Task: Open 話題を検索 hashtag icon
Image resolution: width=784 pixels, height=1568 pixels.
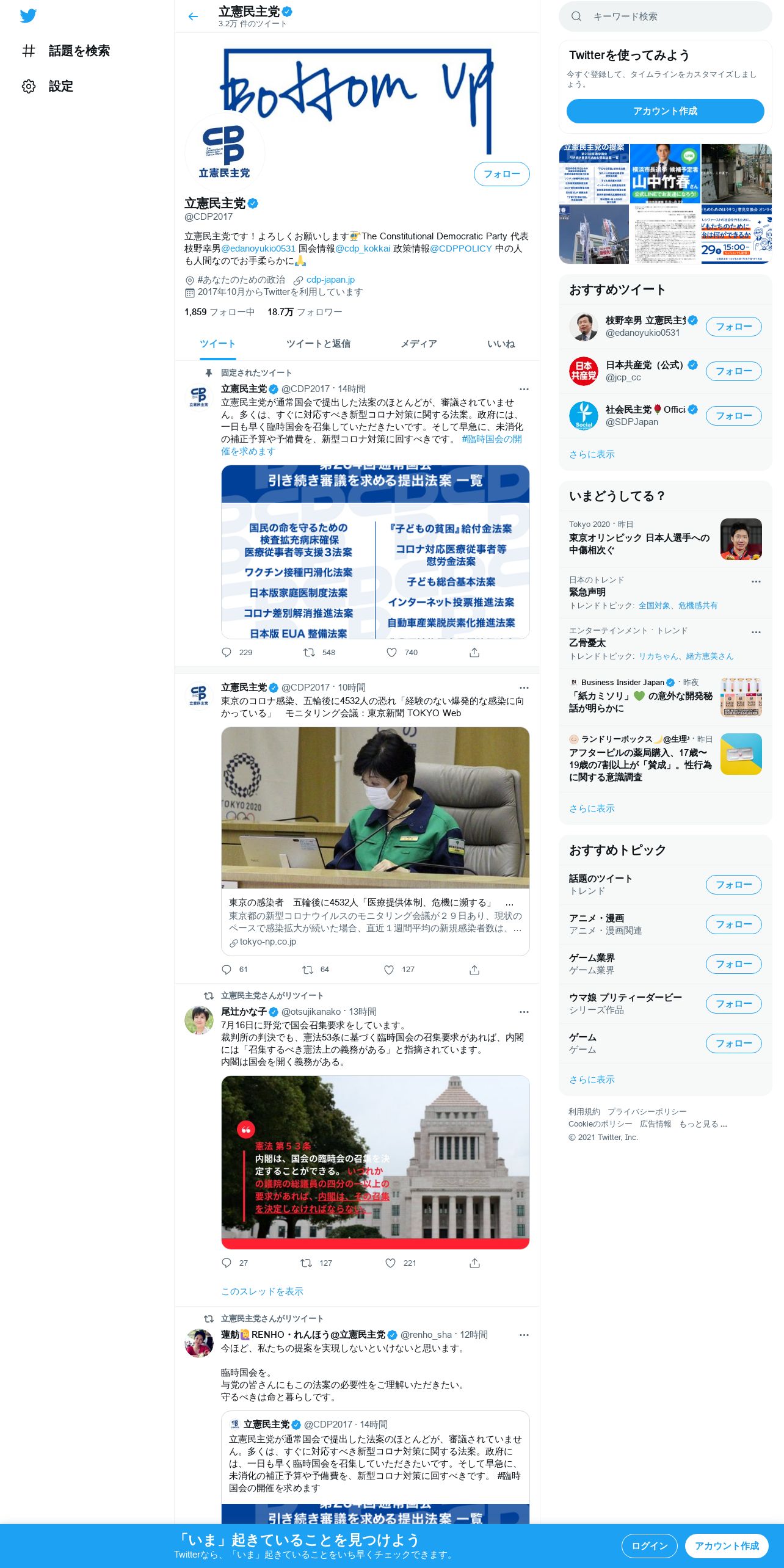Action: coord(28,51)
